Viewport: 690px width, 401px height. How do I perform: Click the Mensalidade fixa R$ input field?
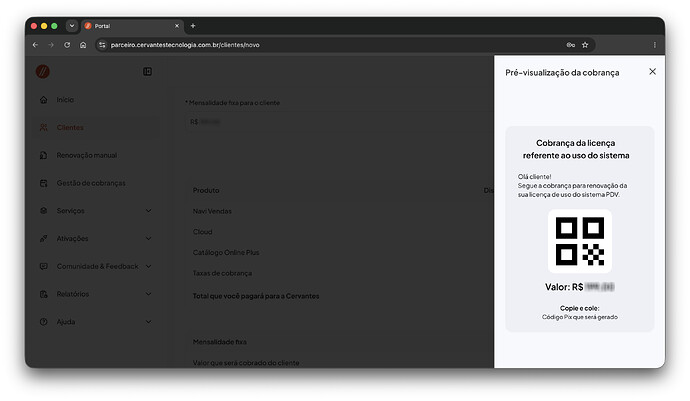click(x=339, y=121)
